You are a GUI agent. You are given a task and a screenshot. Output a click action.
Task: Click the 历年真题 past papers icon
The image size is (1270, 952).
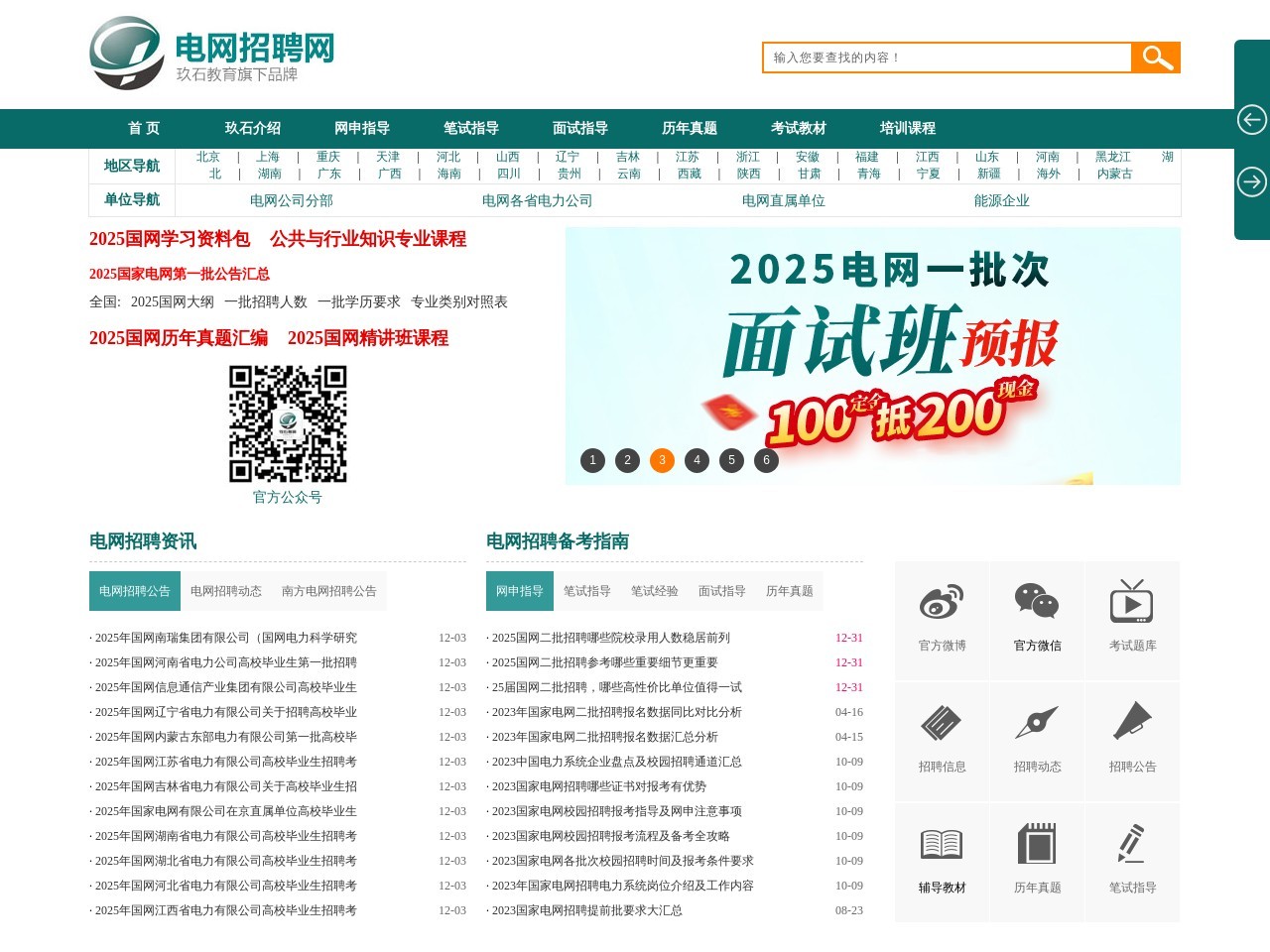tap(1036, 845)
